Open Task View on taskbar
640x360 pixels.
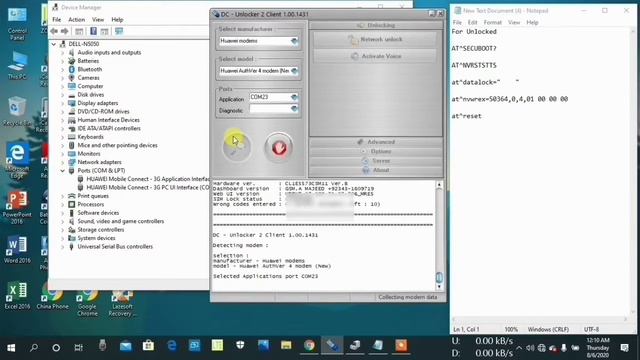point(78,347)
